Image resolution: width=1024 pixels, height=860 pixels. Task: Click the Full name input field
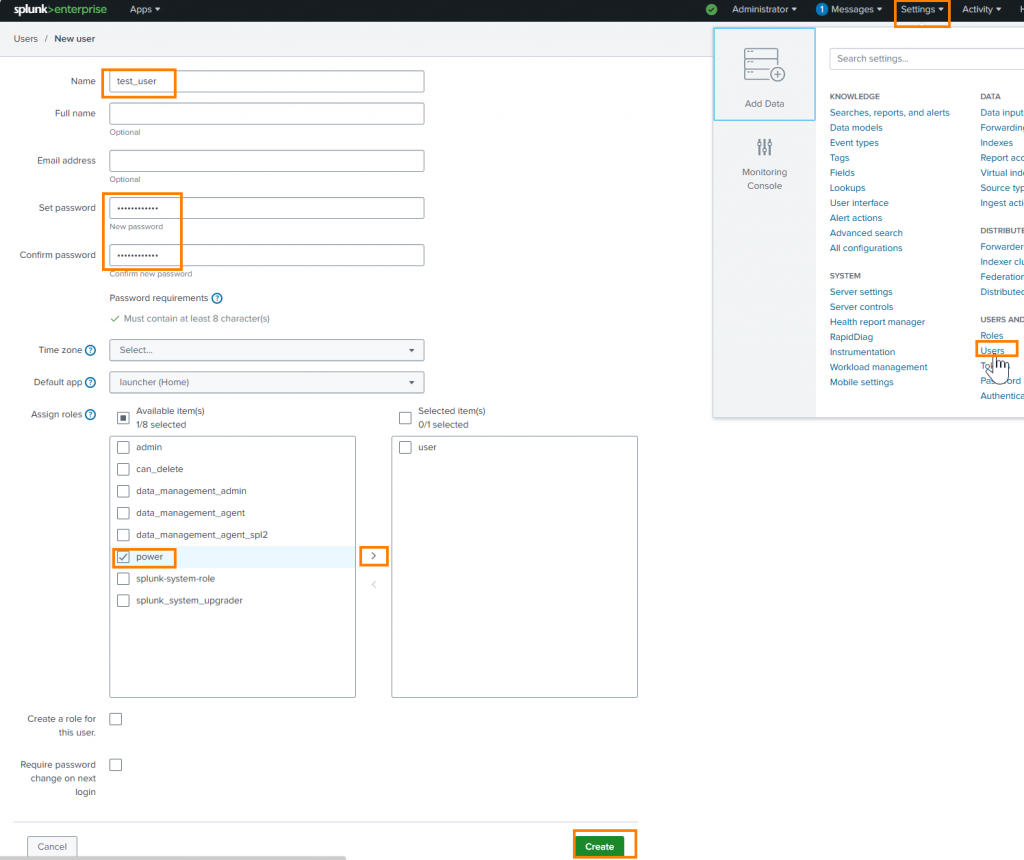coord(266,114)
